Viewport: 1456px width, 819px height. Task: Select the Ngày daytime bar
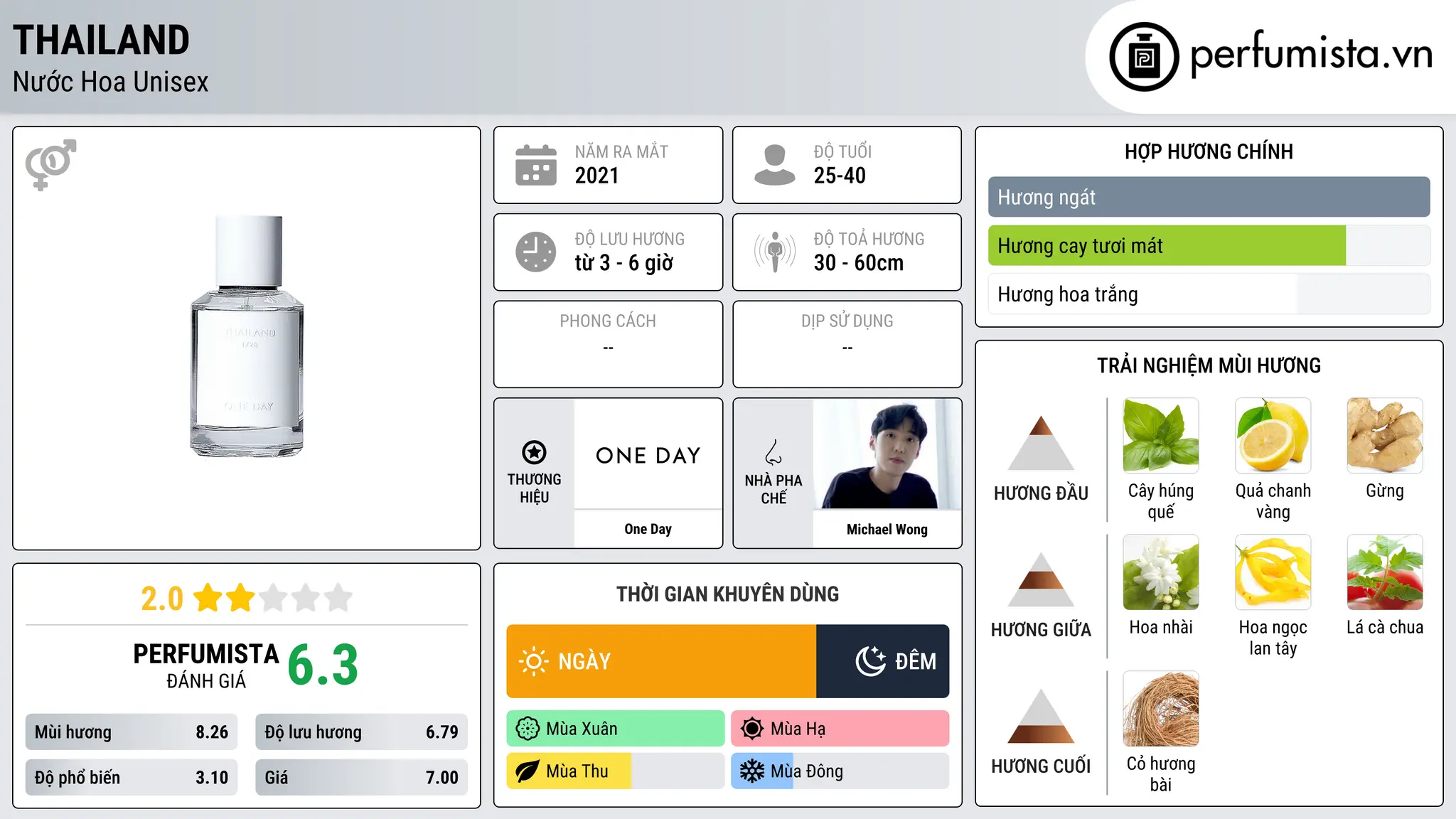click(661, 661)
